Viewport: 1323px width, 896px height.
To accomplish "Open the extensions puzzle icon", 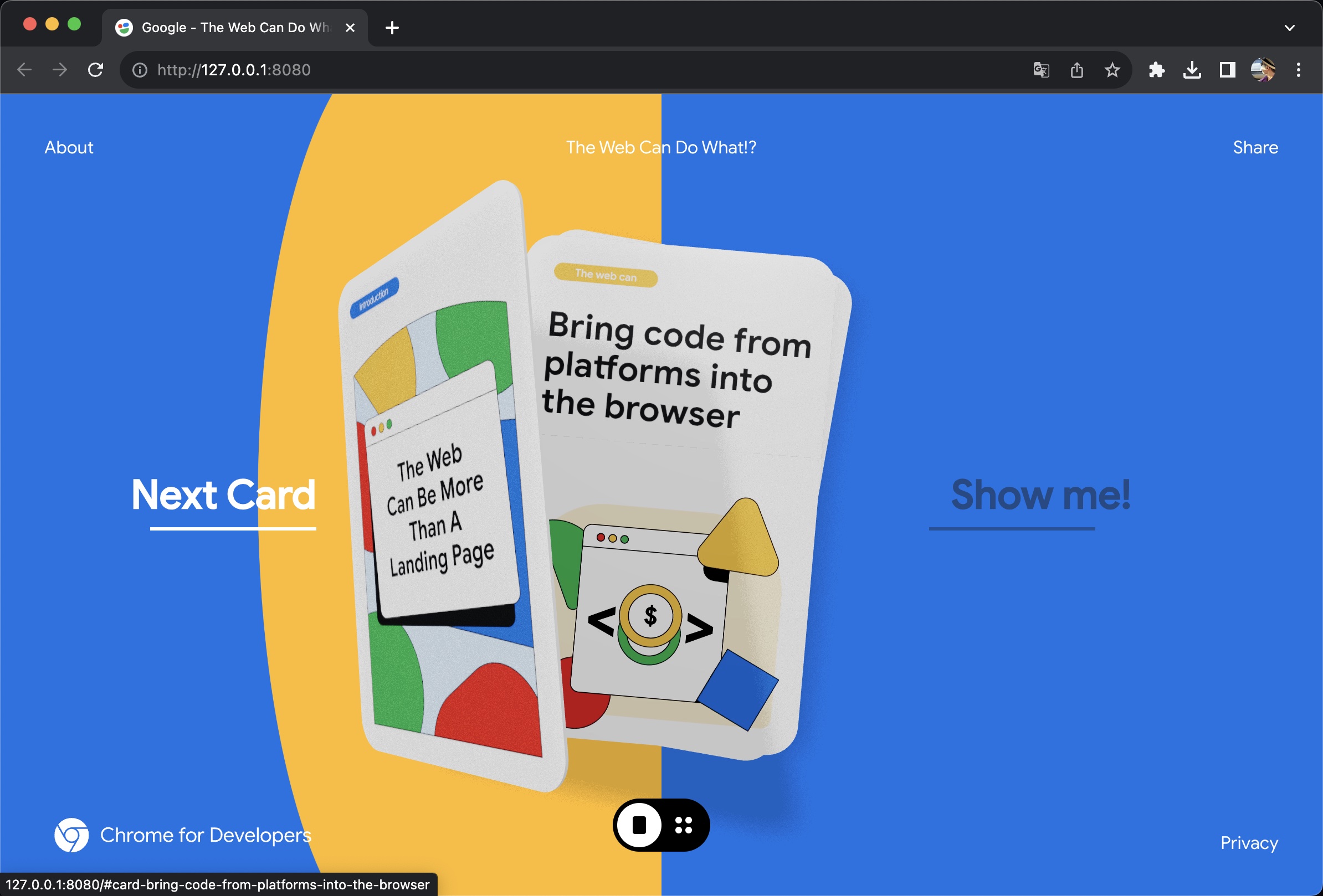I will coord(1156,70).
